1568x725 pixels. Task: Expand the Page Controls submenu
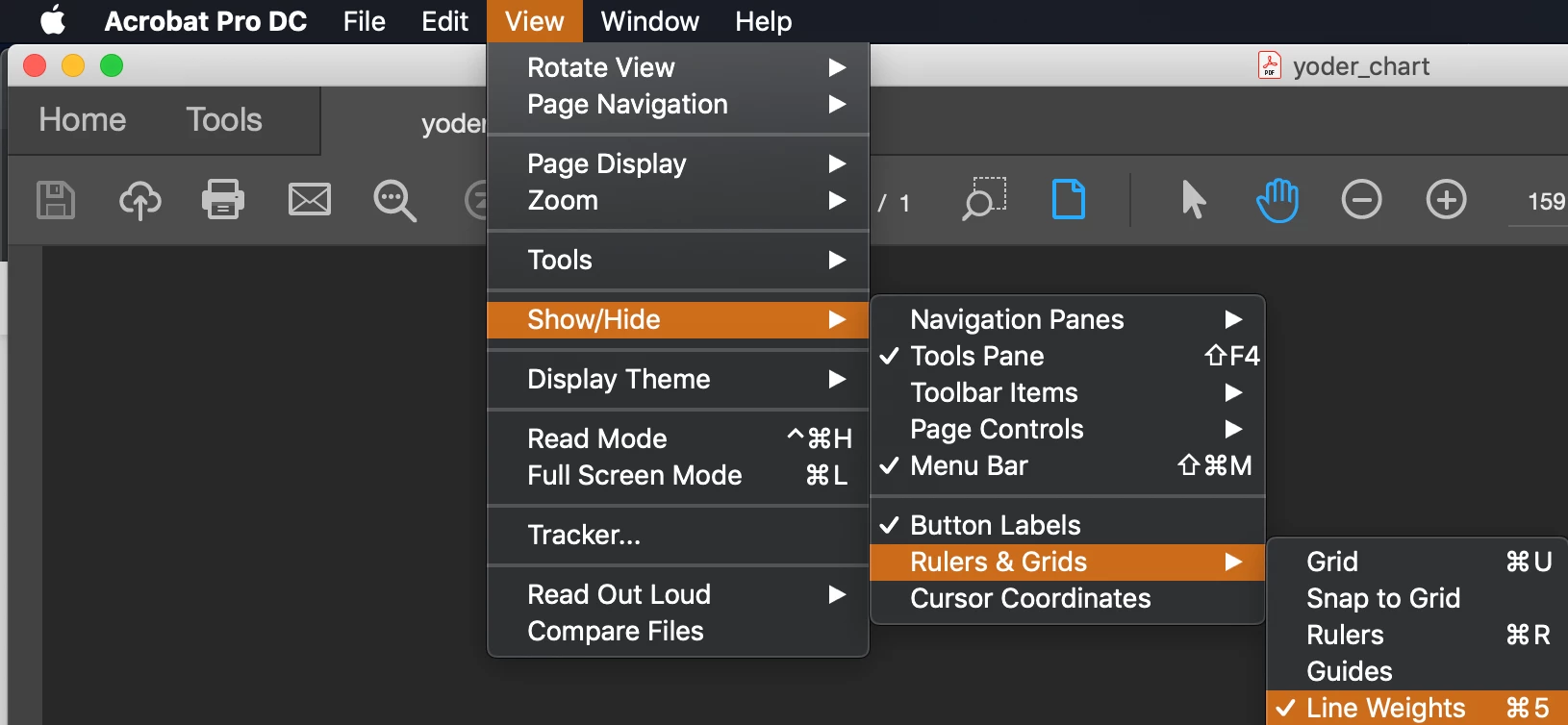pyautogui.click(x=1068, y=429)
